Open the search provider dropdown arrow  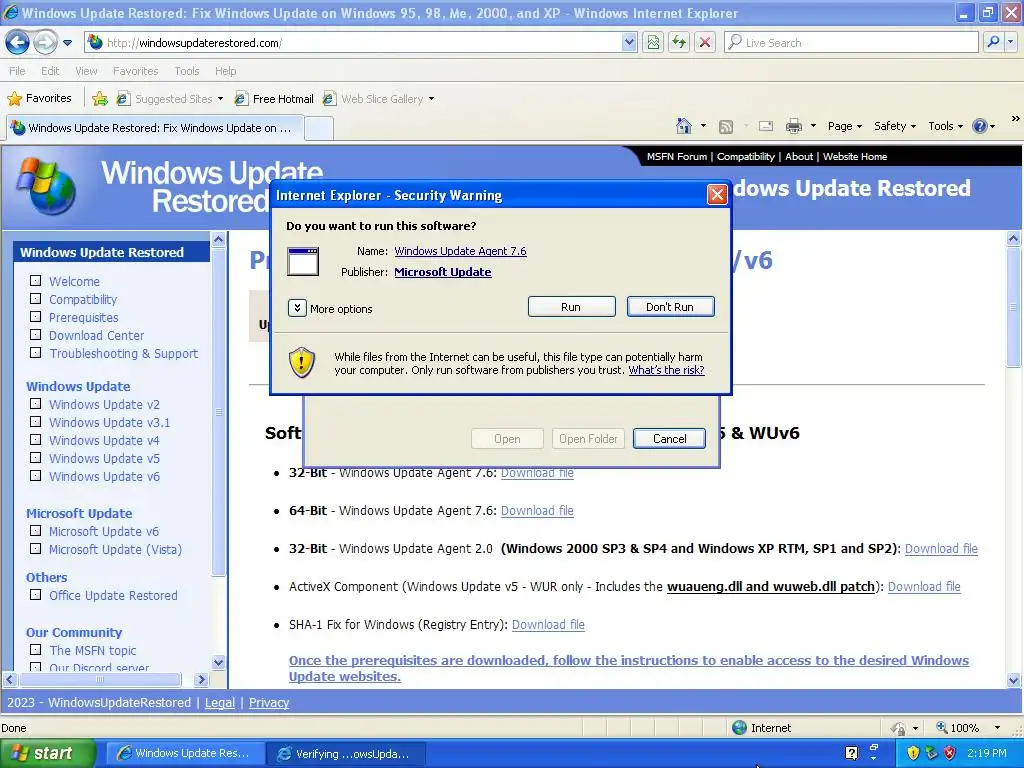[x=1011, y=43]
